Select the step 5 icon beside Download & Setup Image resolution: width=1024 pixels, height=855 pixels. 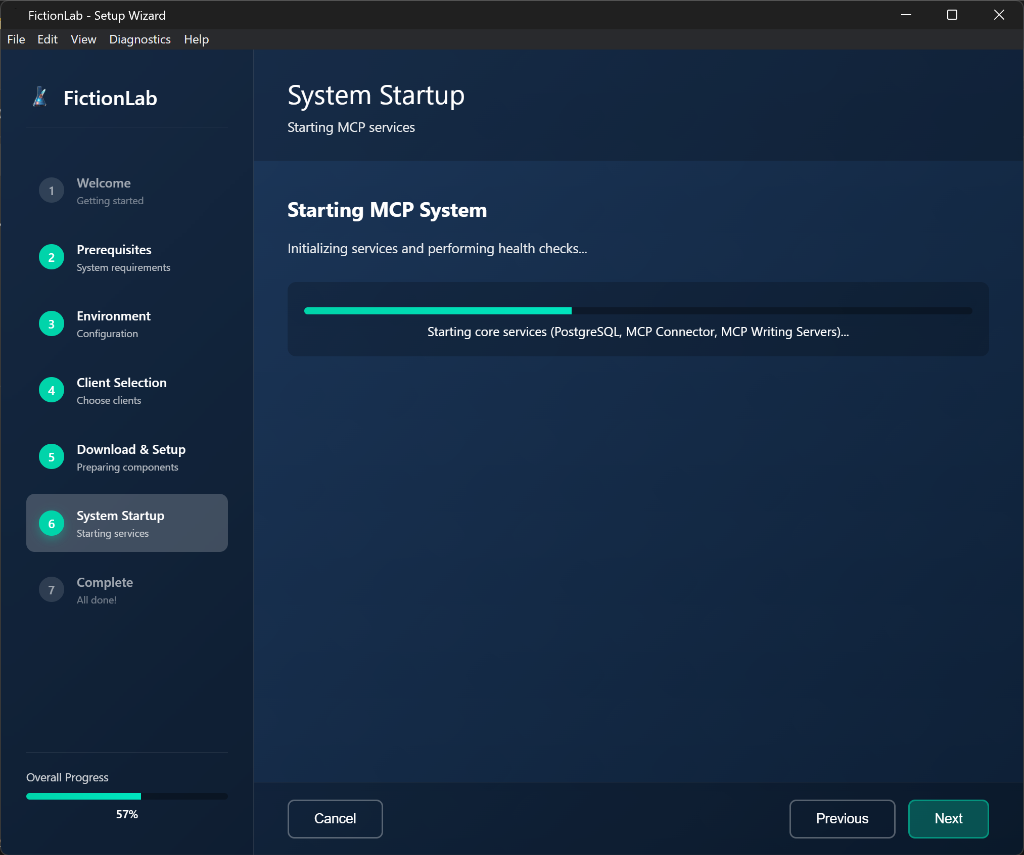click(x=51, y=456)
